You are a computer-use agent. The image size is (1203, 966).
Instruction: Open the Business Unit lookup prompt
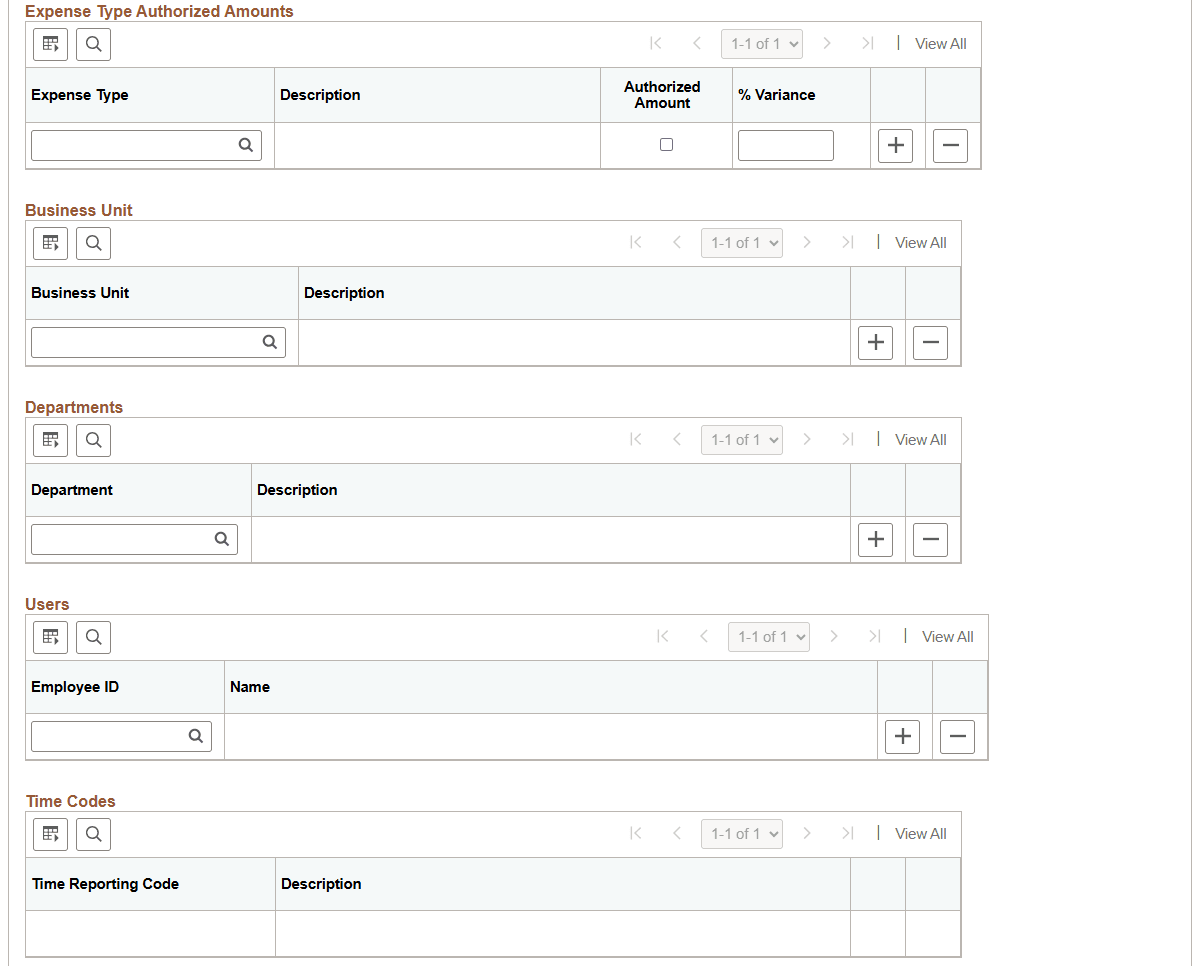click(x=269, y=342)
